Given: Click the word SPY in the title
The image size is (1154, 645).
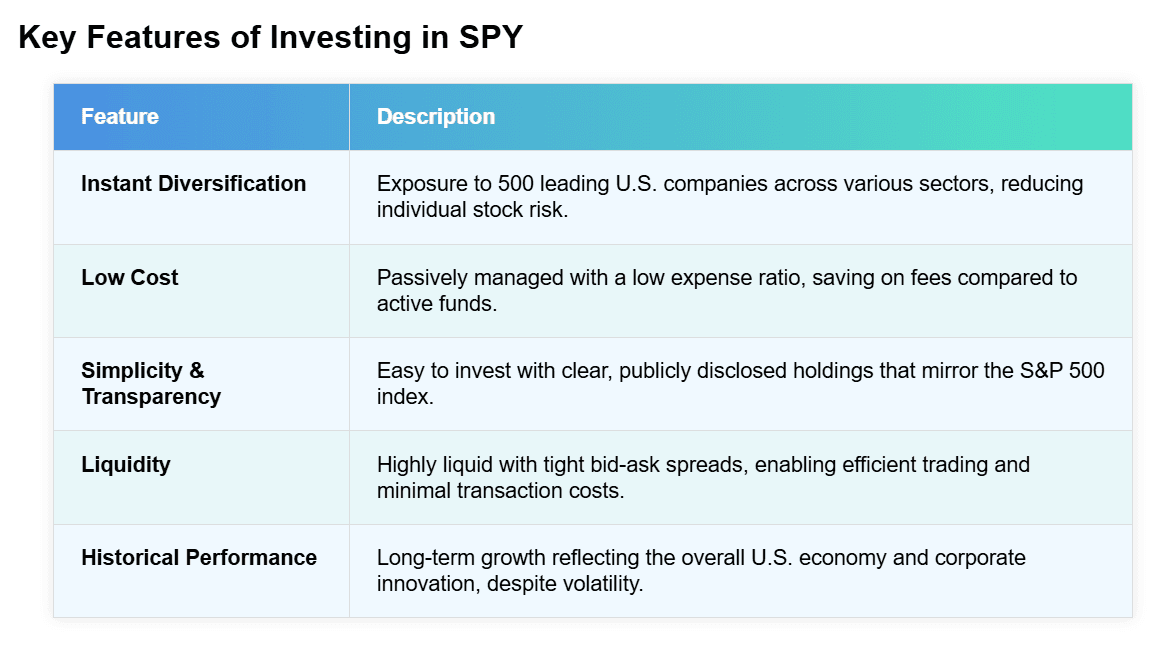Looking at the screenshot, I should [489, 37].
